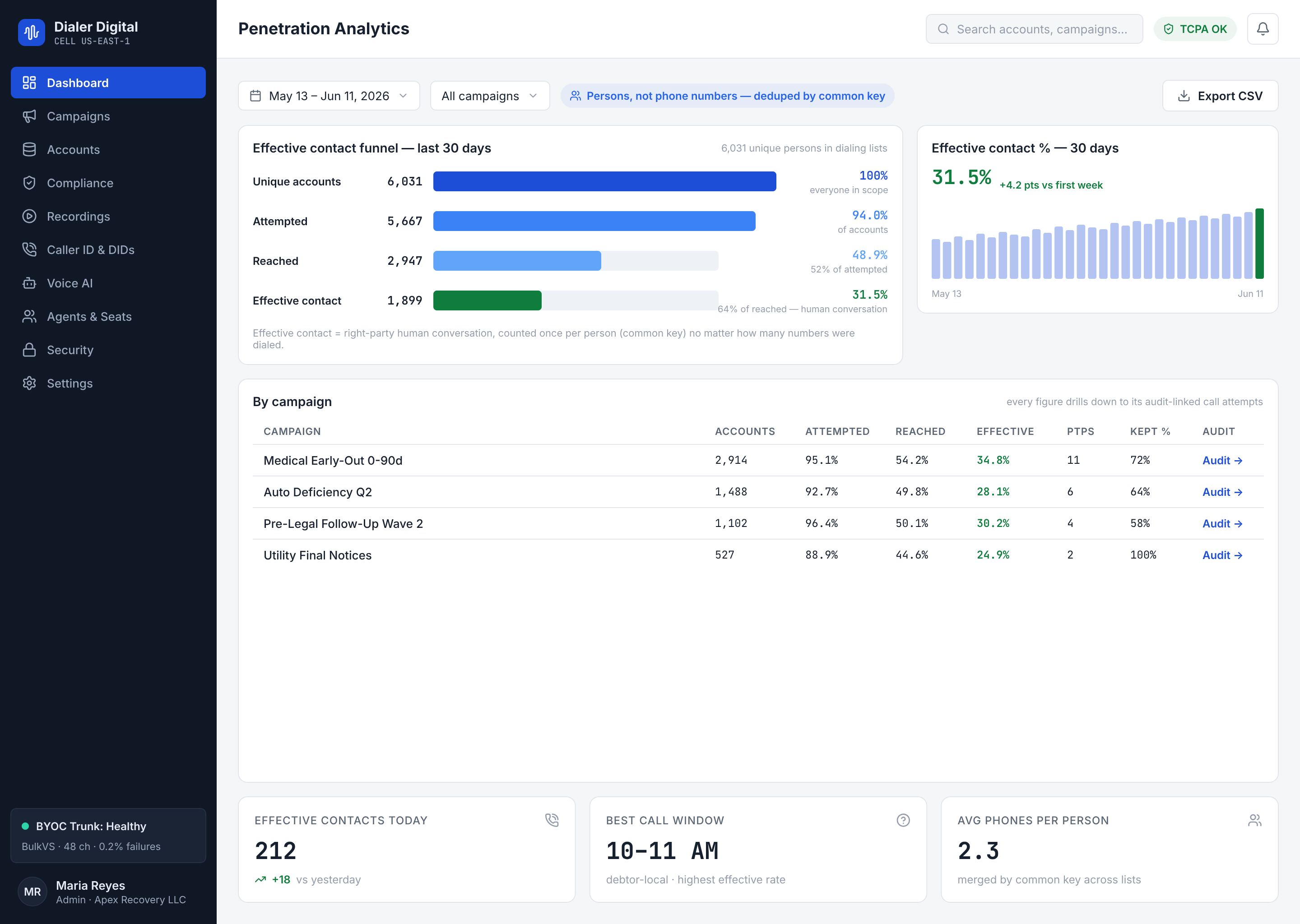Click the 2,914 accounts figure
Viewport: 1300px width, 924px height.
point(731,460)
